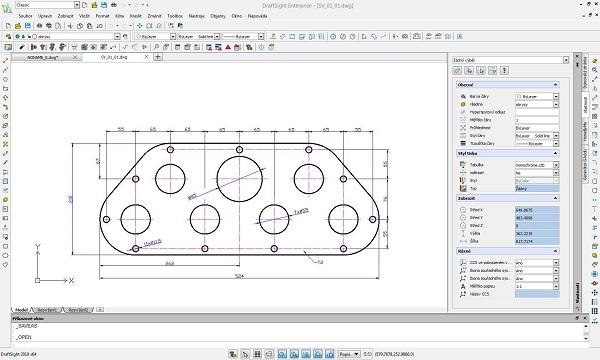600x360 pixels.
Task: Select the Model tab at the bottom of the drawing
Action: point(21,310)
